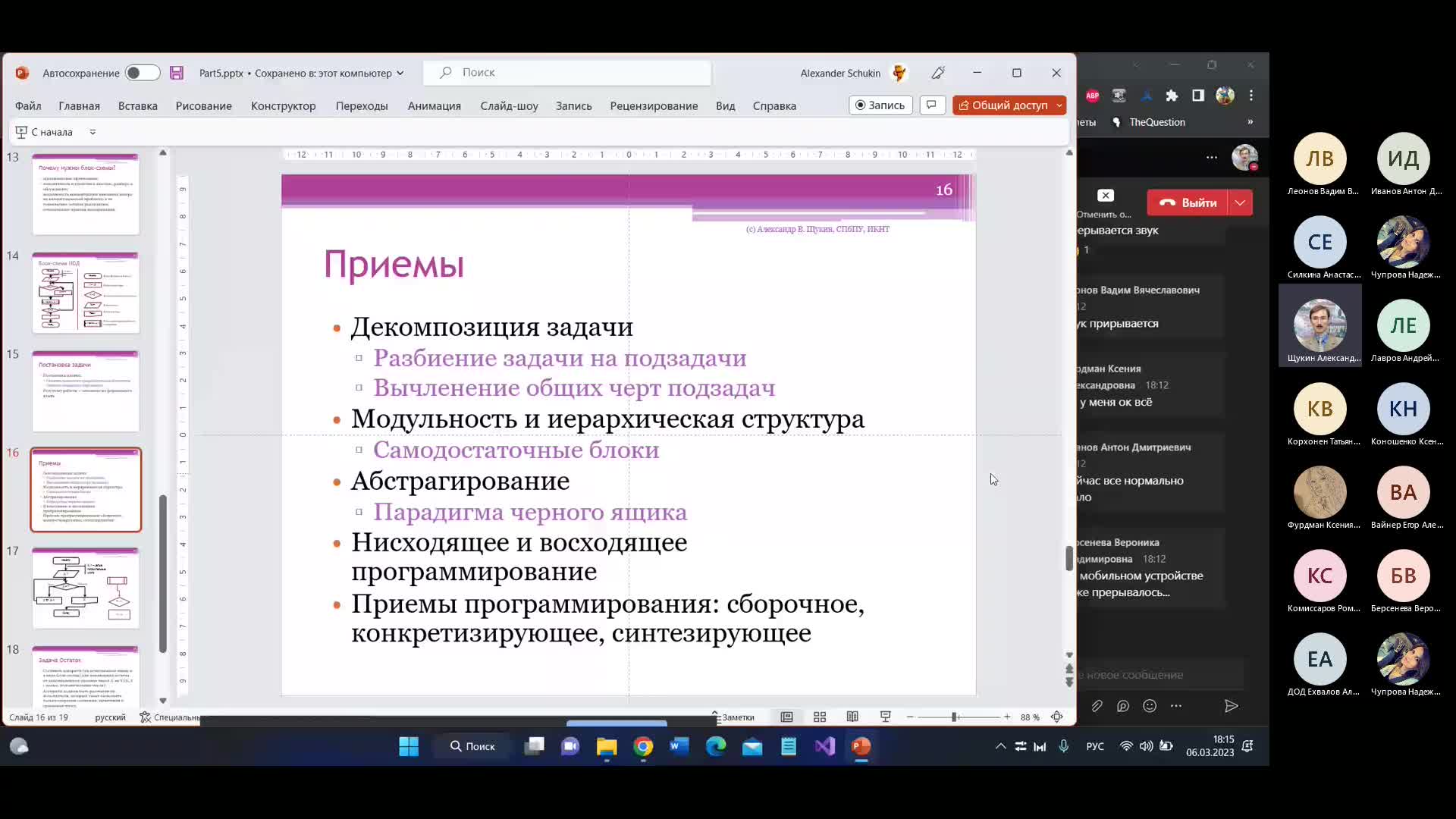Open more options in meeting header
The image size is (1456, 819).
[x=1212, y=158]
